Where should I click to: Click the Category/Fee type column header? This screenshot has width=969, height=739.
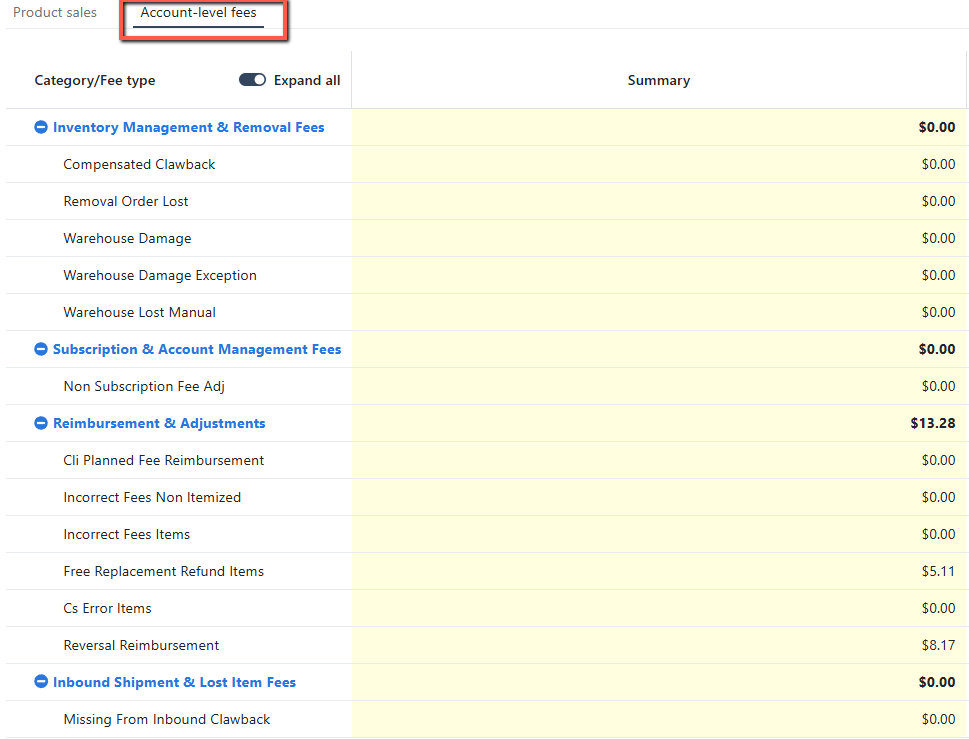pyautogui.click(x=95, y=80)
